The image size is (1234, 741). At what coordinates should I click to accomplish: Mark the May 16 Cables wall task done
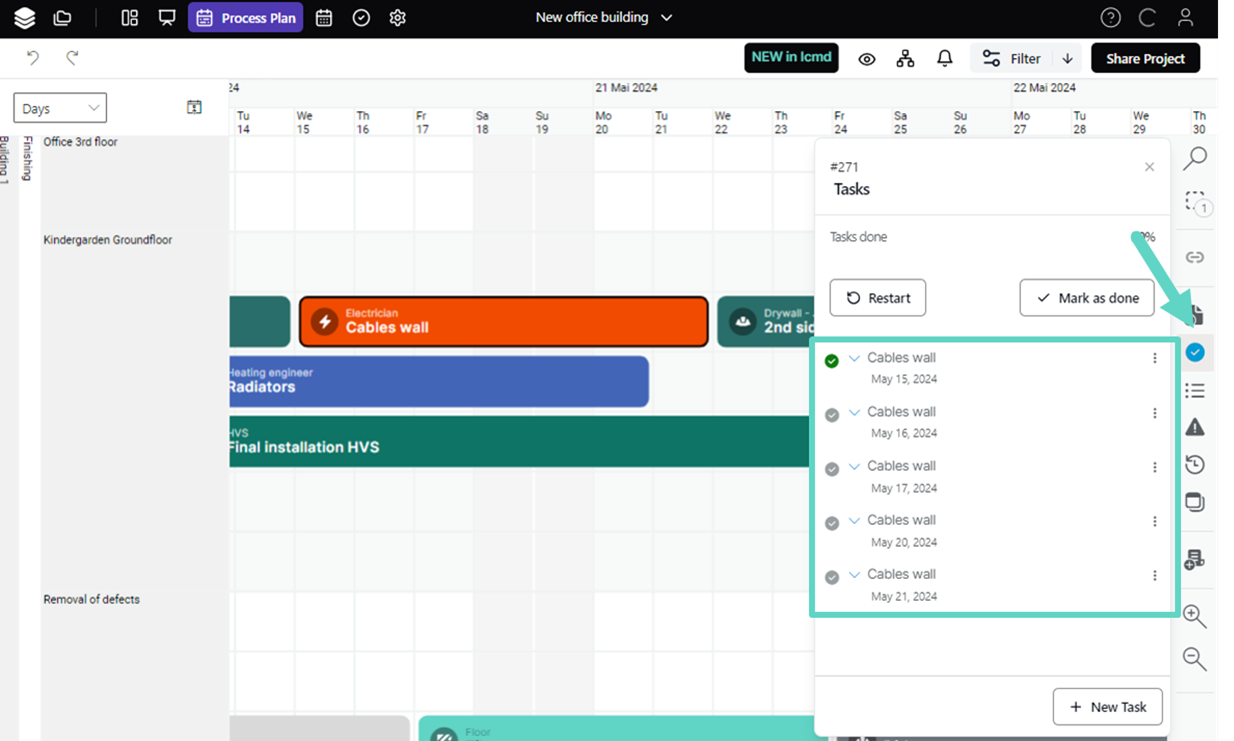[831, 415]
